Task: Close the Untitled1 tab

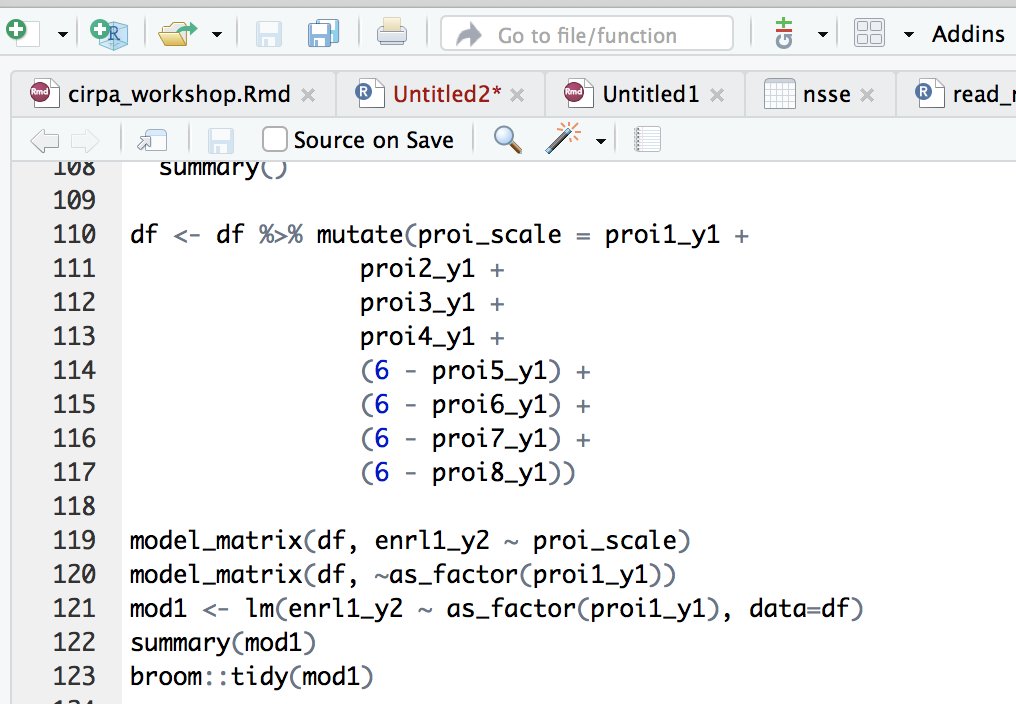Action: click(717, 96)
